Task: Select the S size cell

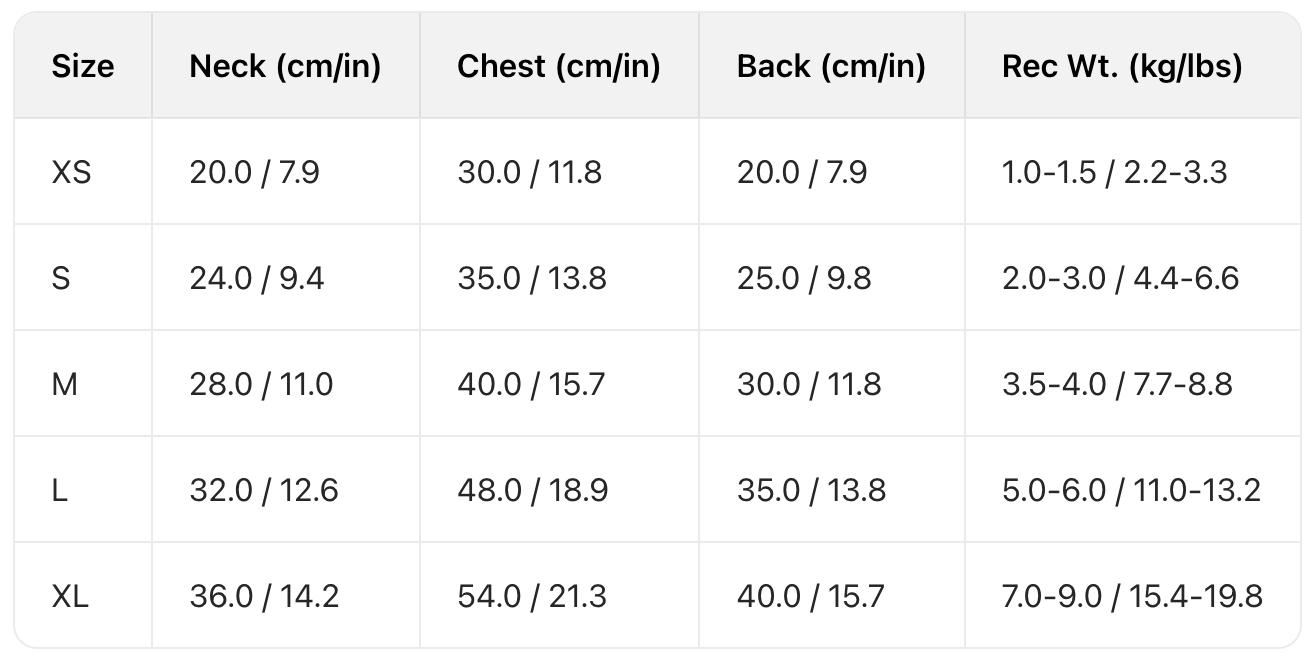Action: point(61,278)
